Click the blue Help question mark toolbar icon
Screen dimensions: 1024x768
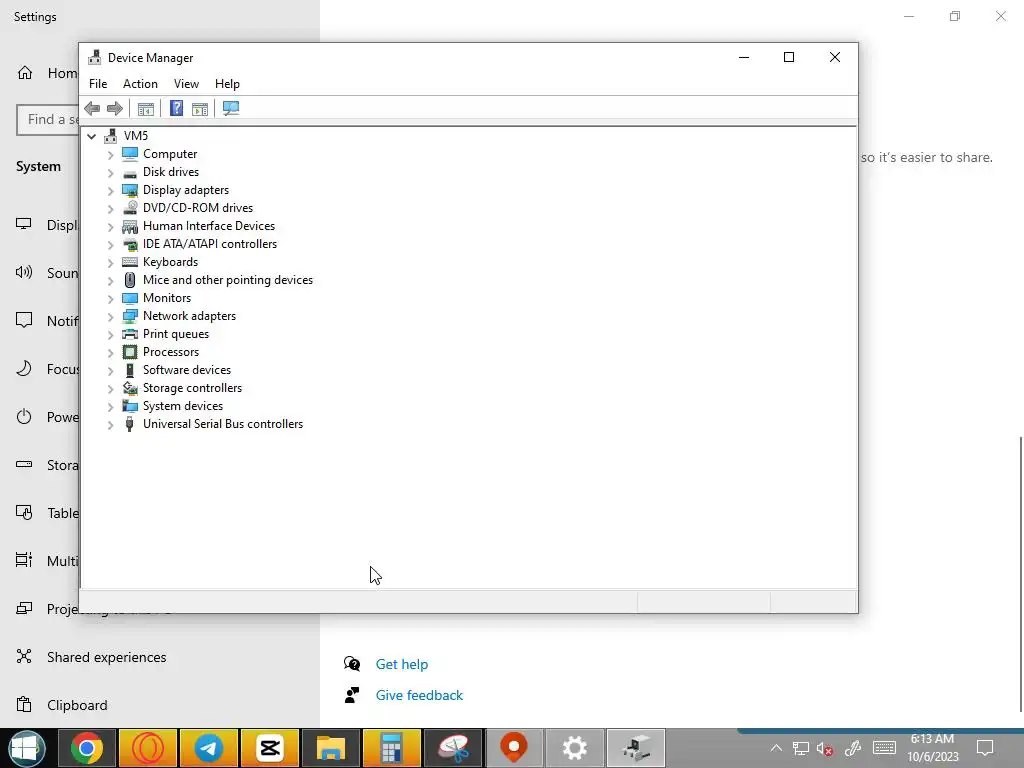pos(176,108)
